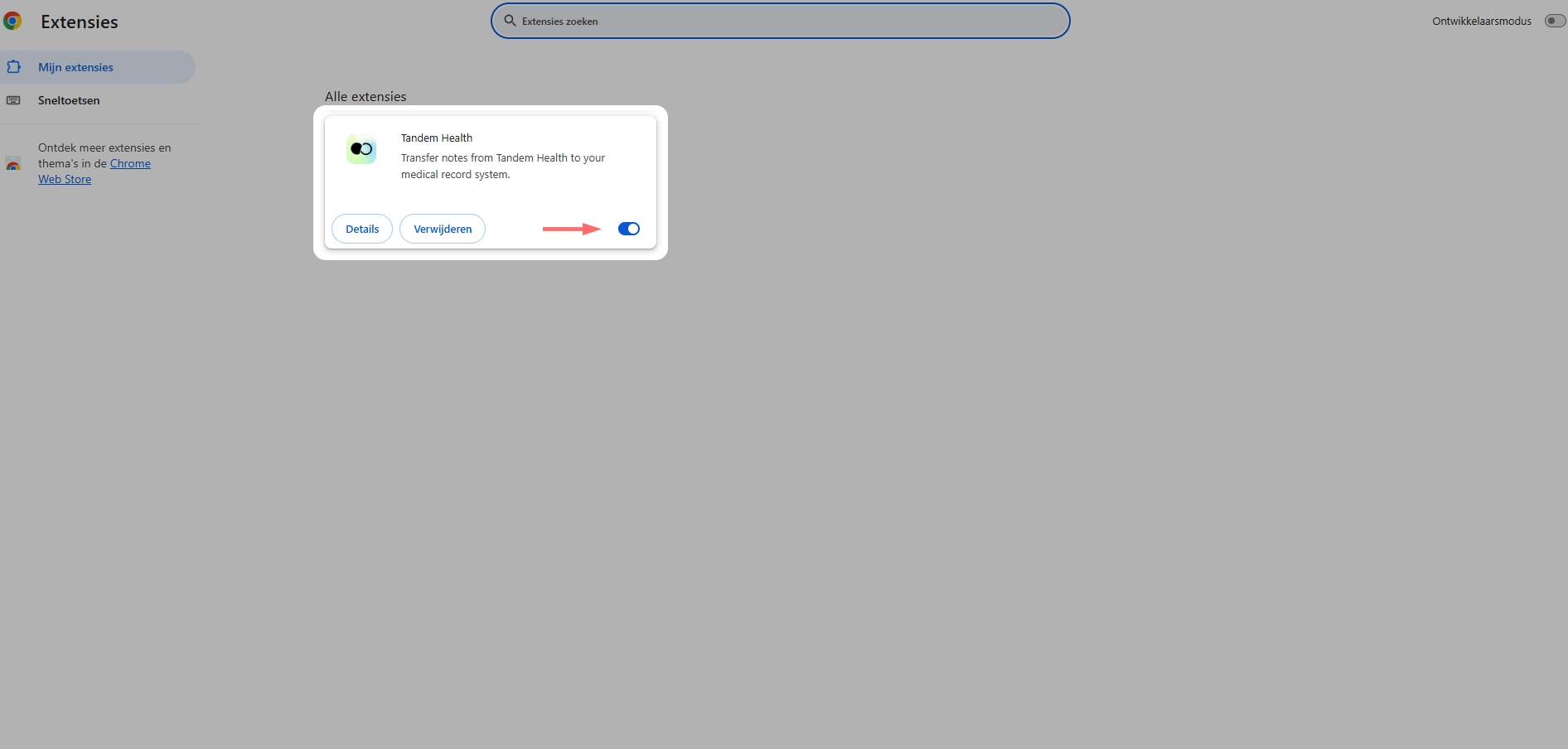Click the magnifier icon in the search bar
The width and height of the screenshot is (1568, 749).
(511, 21)
